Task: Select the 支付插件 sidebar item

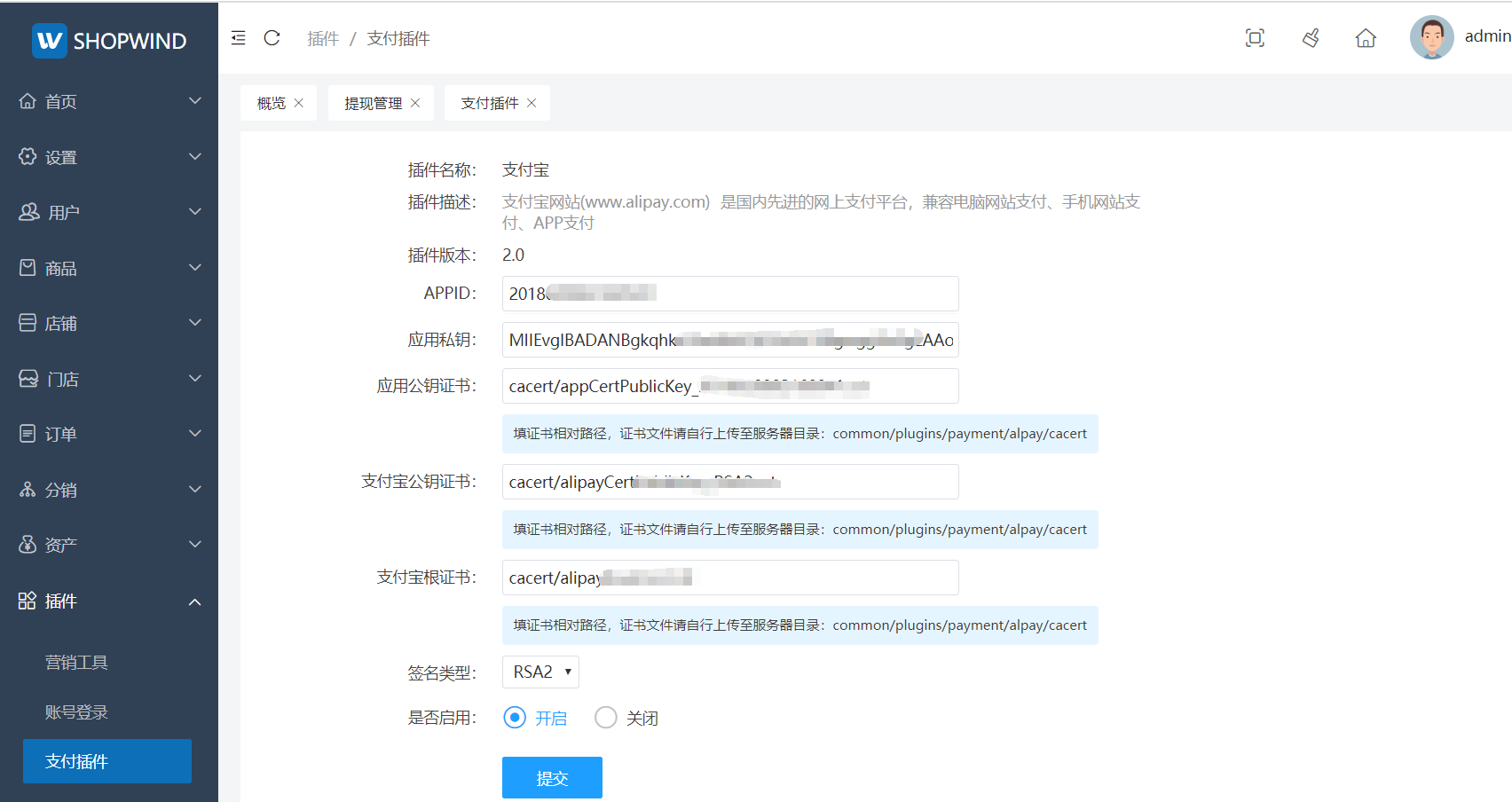Action: (x=107, y=761)
